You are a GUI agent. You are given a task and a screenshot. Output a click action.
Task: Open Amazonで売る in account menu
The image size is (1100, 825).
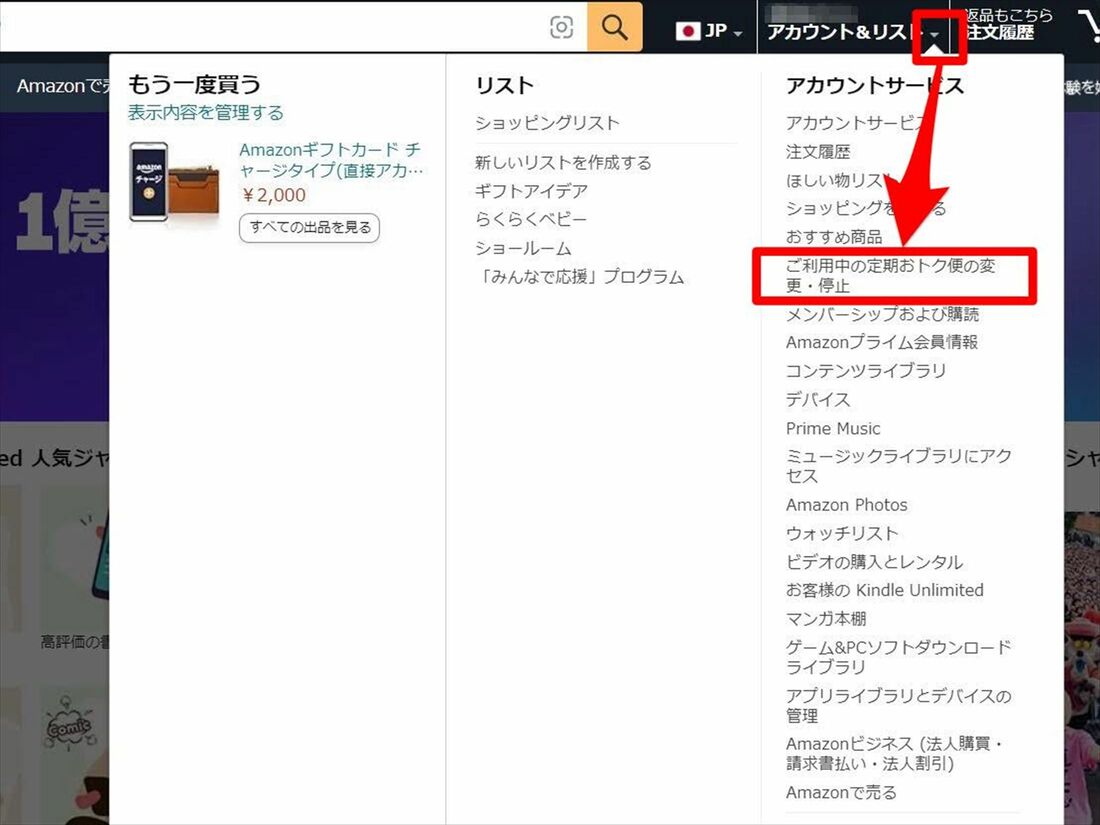point(841,792)
